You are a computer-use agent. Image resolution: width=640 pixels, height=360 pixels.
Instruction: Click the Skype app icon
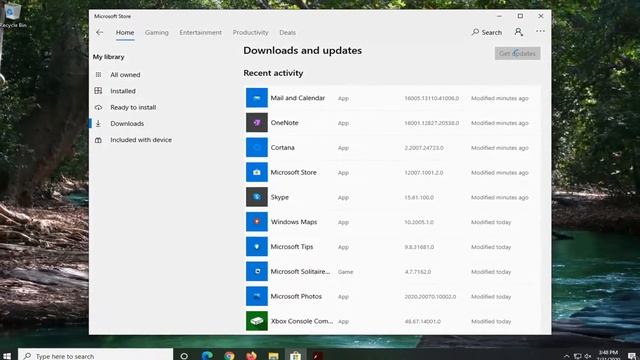tap(257, 197)
